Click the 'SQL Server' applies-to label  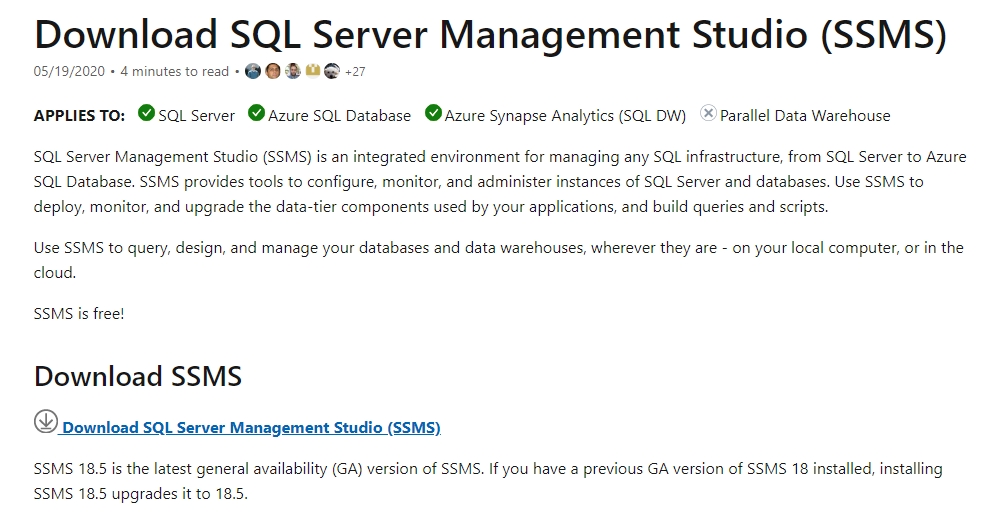pyautogui.click(x=197, y=116)
